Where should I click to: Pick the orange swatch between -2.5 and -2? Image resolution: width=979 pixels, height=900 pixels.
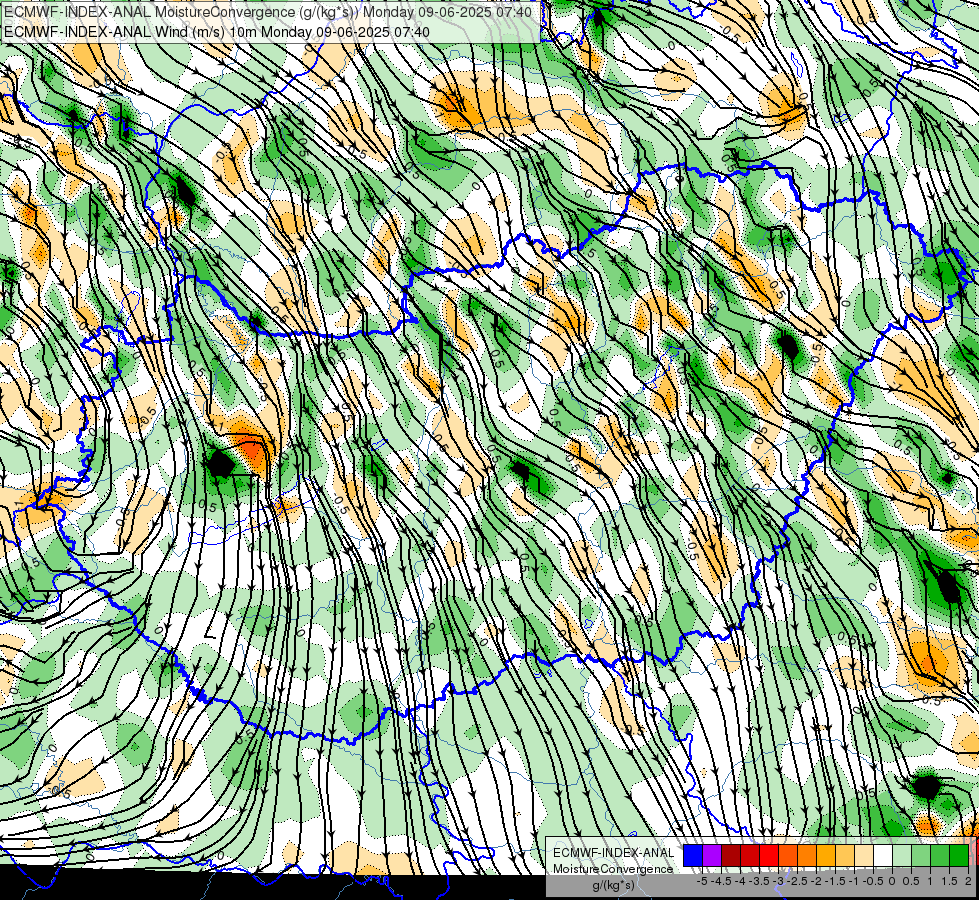click(807, 855)
